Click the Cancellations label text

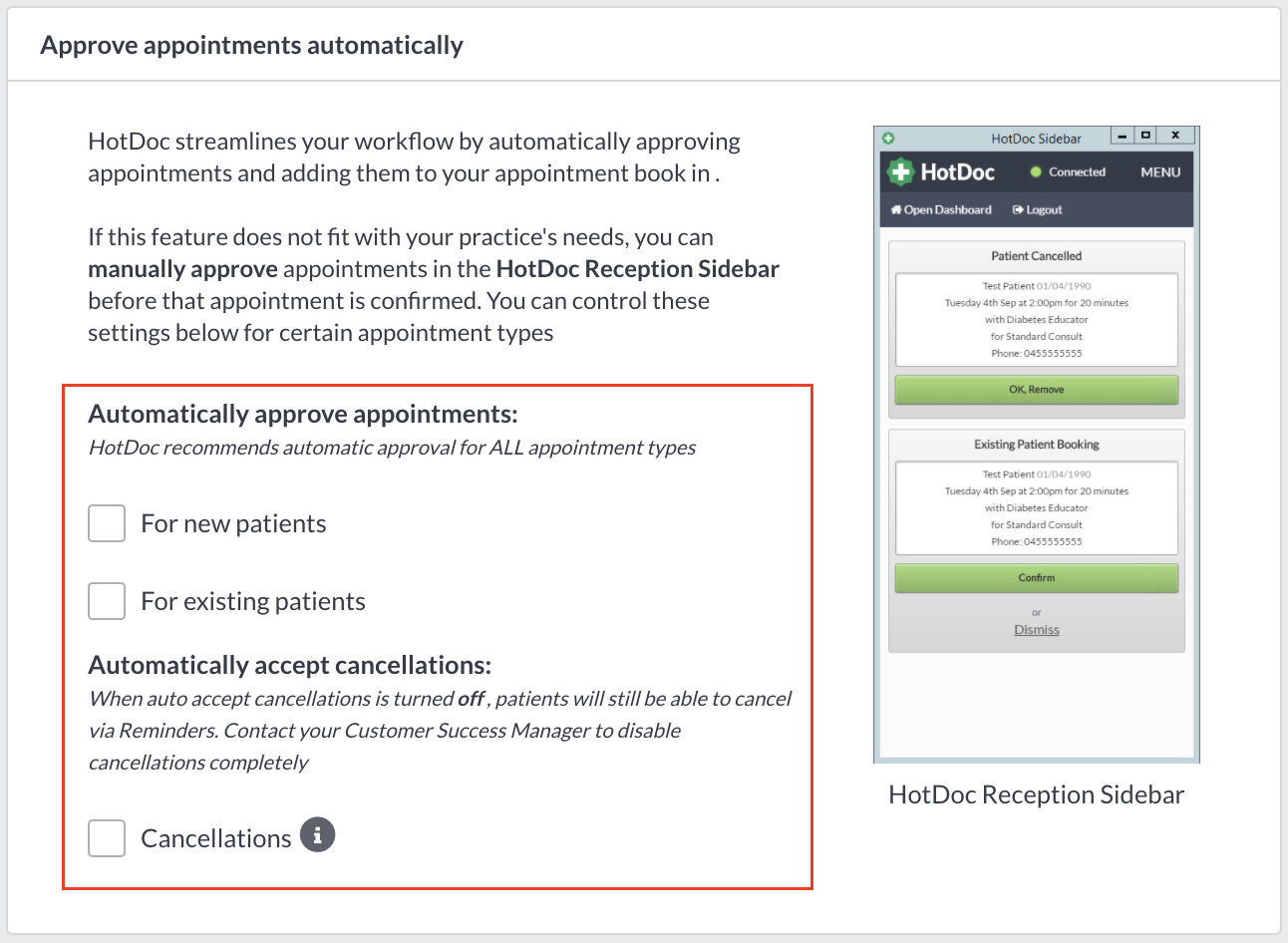pos(216,839)
